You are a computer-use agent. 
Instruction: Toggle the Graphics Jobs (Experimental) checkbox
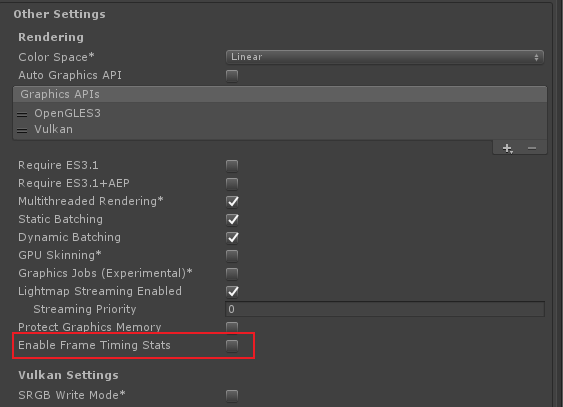coord(232,274)
